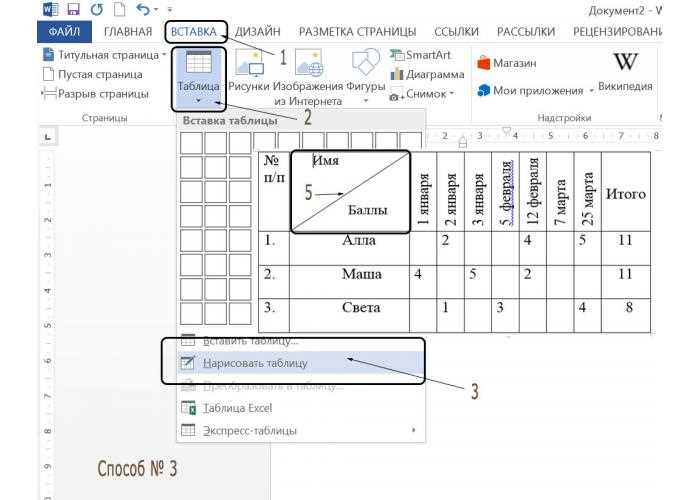Click the Имя text in header cell
The image size is (700, 500).
coord(326,160)
